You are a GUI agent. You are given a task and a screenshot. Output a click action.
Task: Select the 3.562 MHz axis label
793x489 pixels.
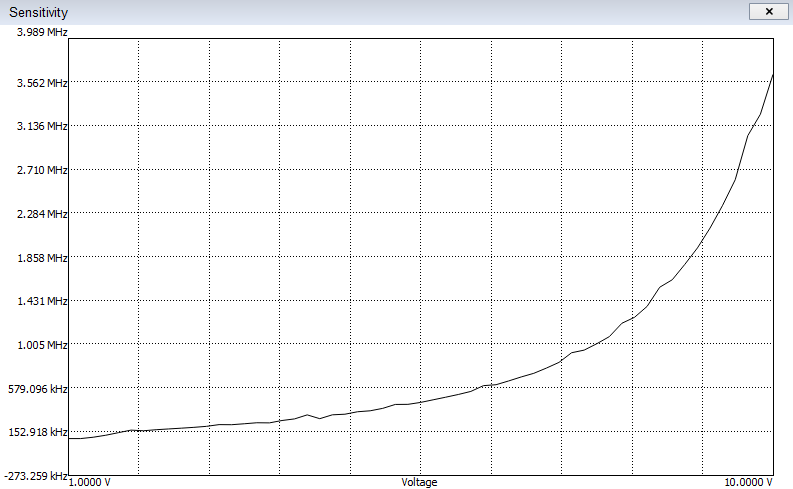pos(42,83)
